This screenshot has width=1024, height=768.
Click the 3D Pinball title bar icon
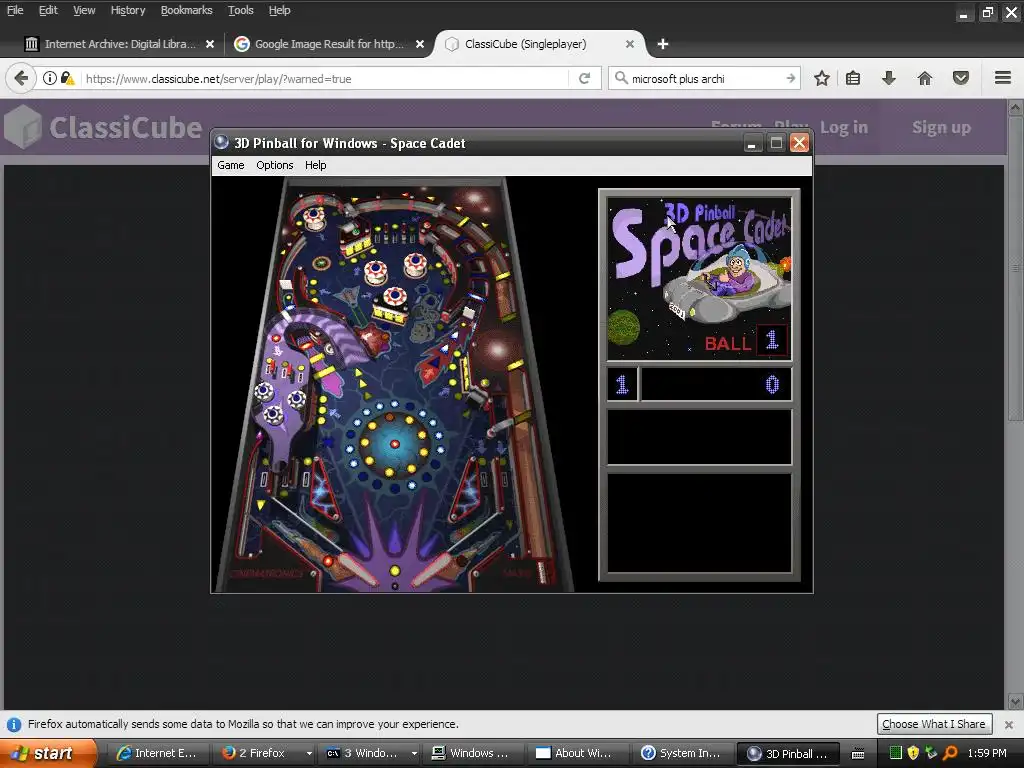pyautogui.click(x=222, y=142)
